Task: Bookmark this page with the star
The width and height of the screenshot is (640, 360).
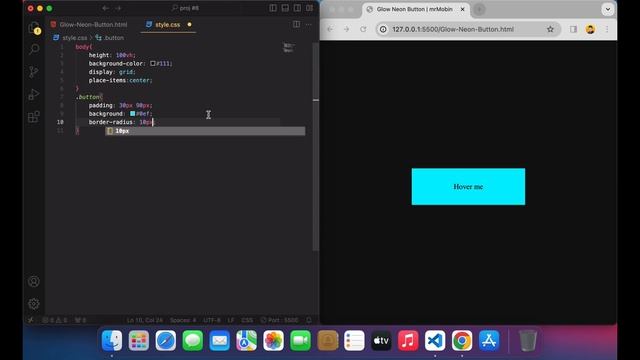Action: tap(550, 29)
